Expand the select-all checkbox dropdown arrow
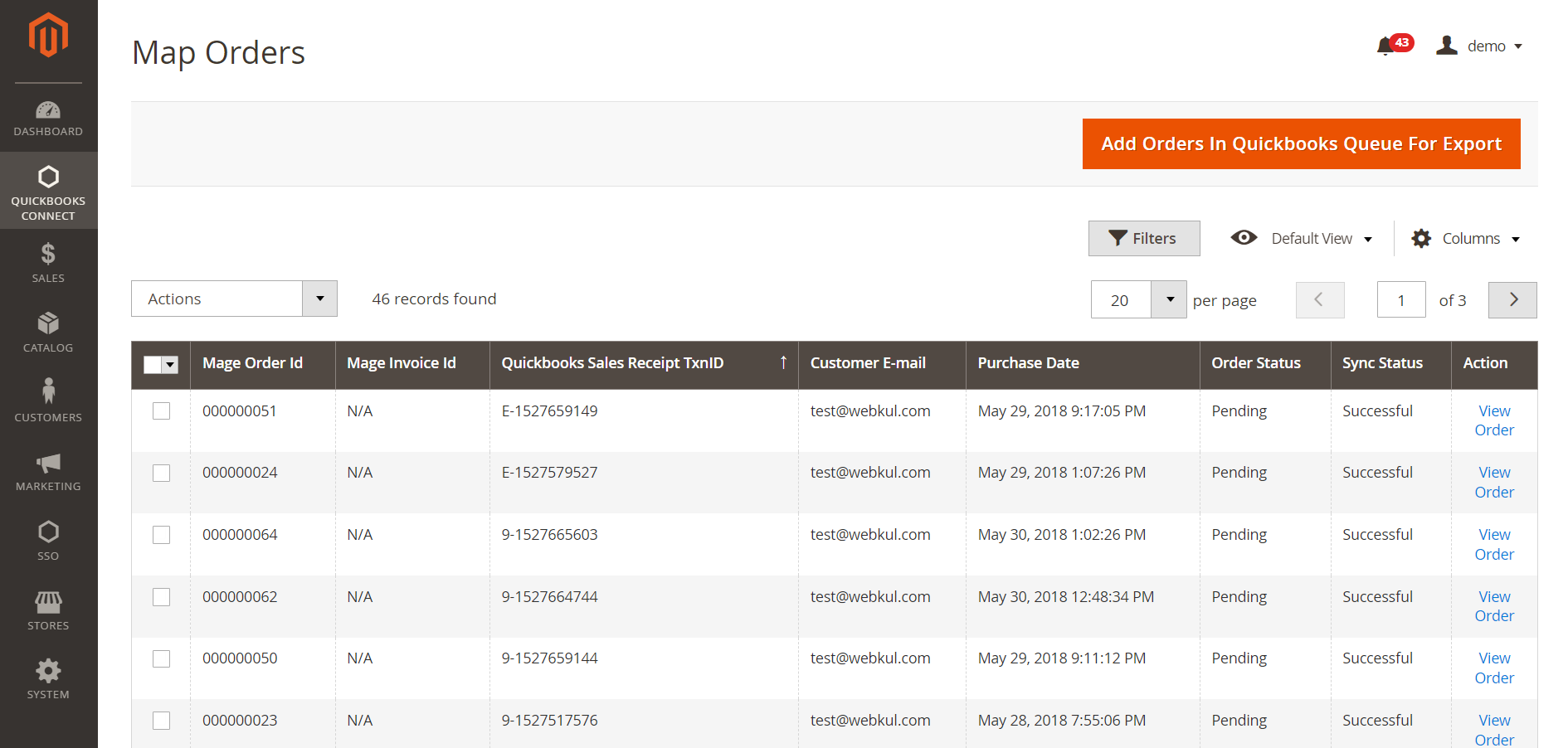 pos(172,364)
